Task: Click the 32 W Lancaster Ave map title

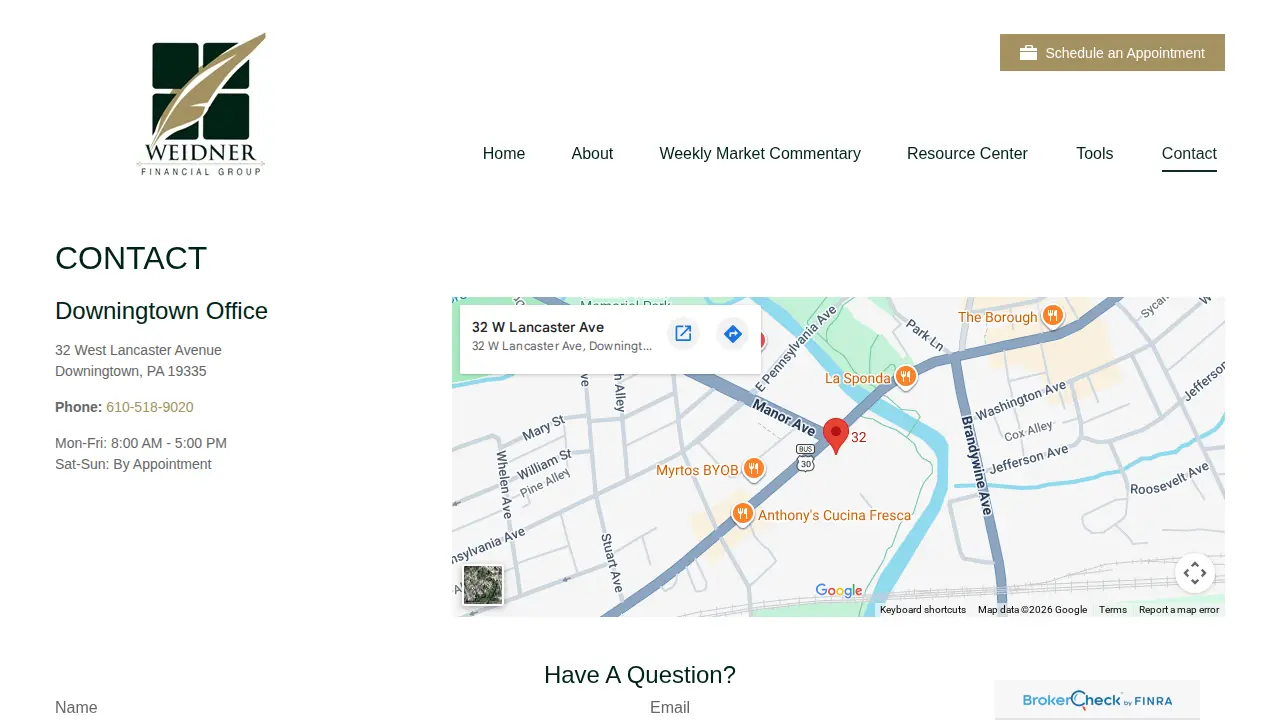Action: point(538,327)
